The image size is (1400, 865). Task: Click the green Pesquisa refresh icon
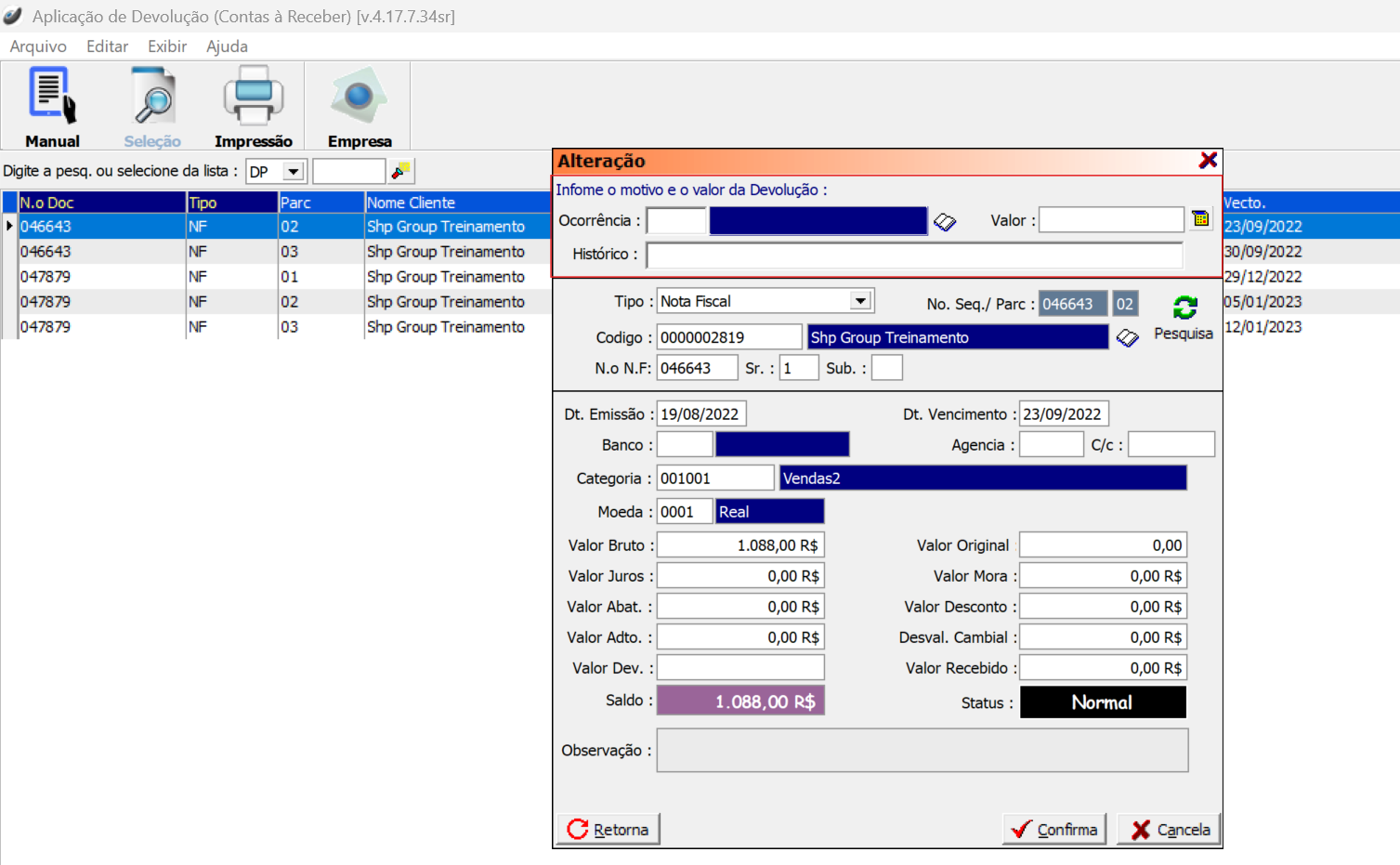[1184, 308]
